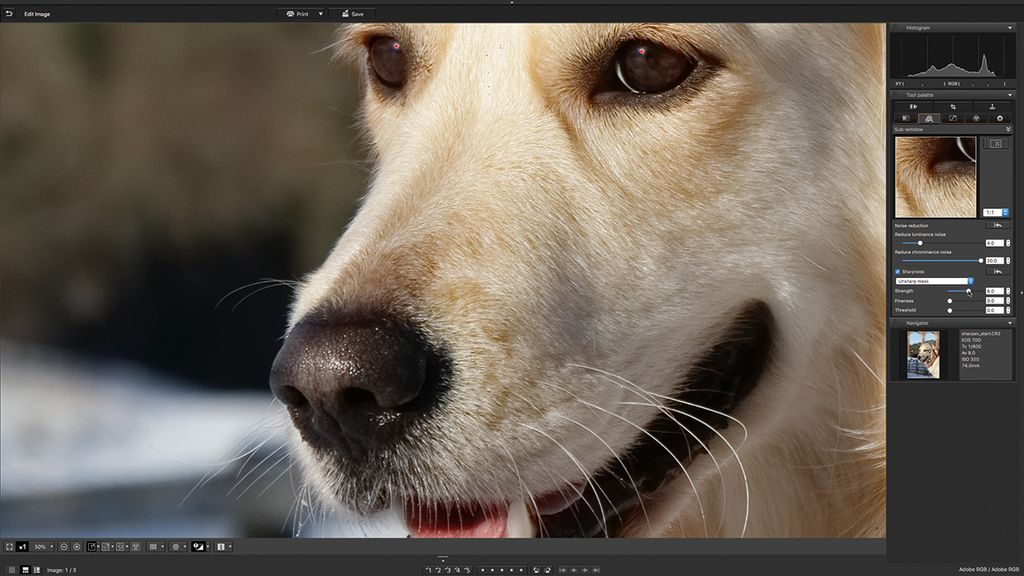
Task: Click the zoom in magnifier icon
Action: [x=75, y=546]
